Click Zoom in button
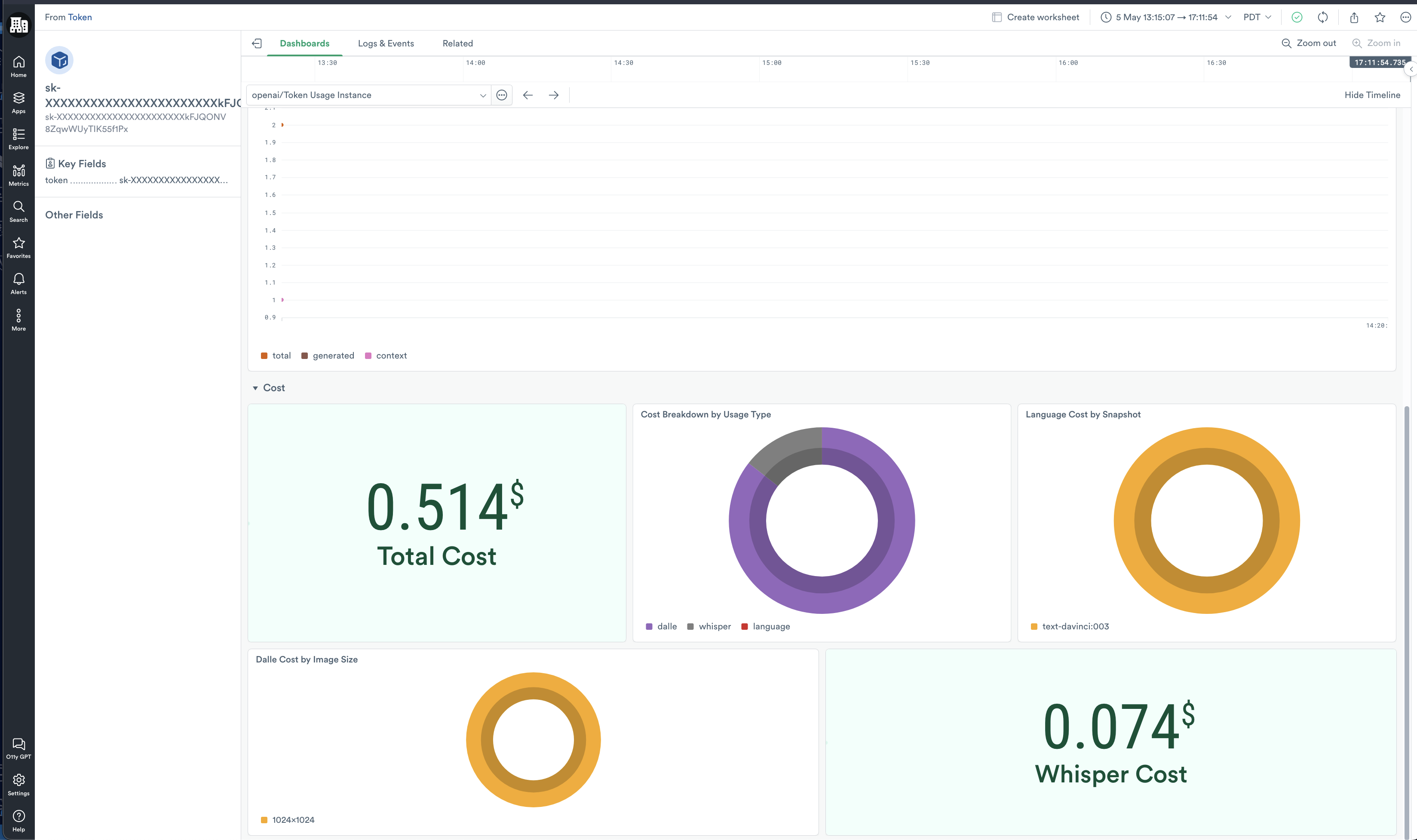 click(x=1376, y=43)
